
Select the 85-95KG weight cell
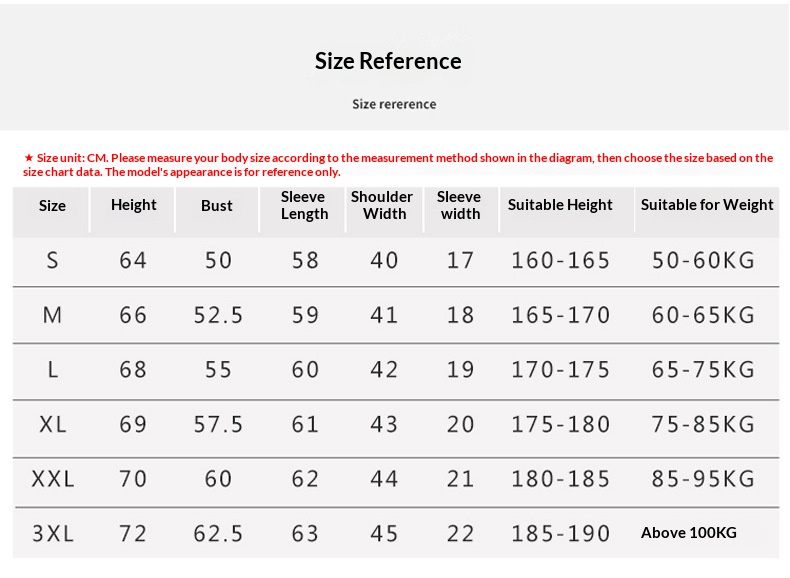(x=703, y=479)
